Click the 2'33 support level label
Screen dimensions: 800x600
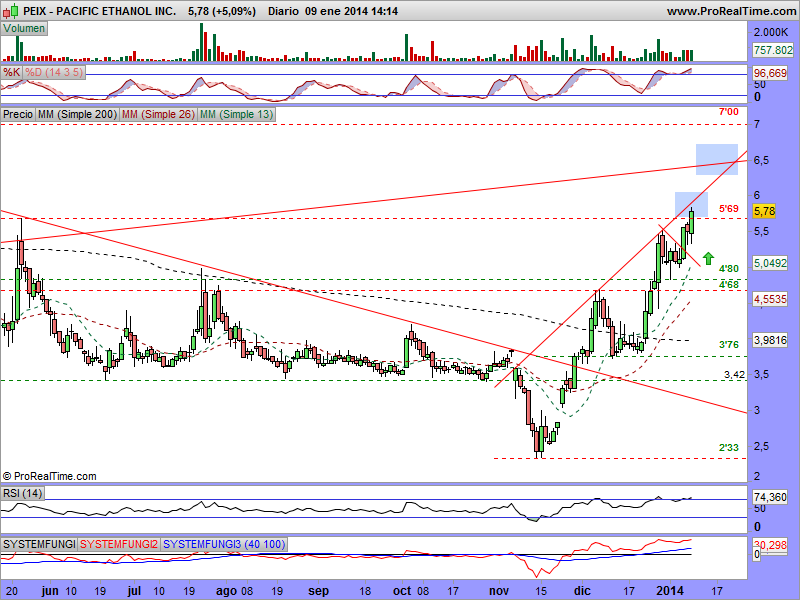tap(729, 447)
